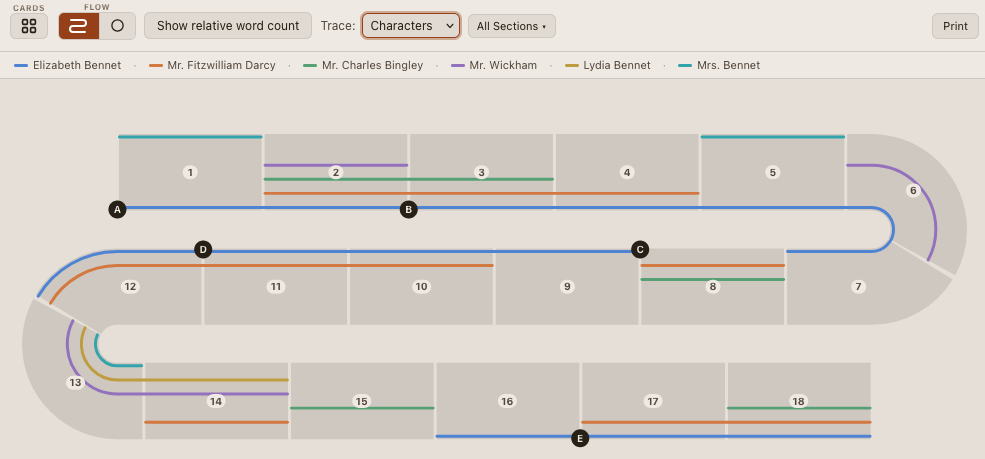The image size is (985, 459).
Task: Open scene 5 tile
Action: click(x=773, y=172)
